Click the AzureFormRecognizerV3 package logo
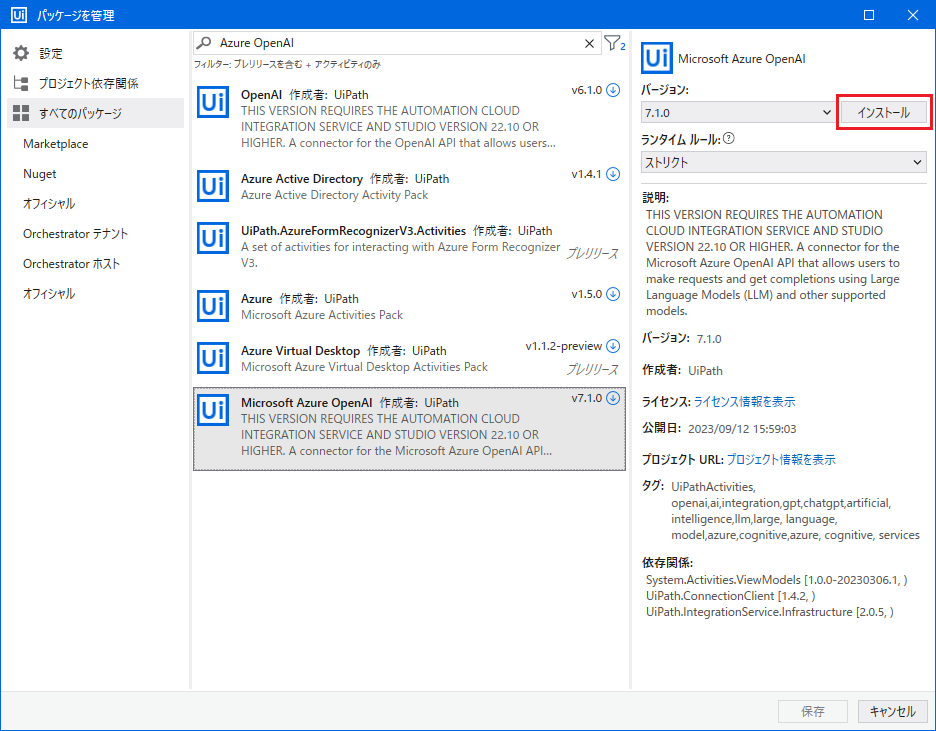Image resolution: width=936 pixels, height=731 pixels. click(x=213, y=239)
